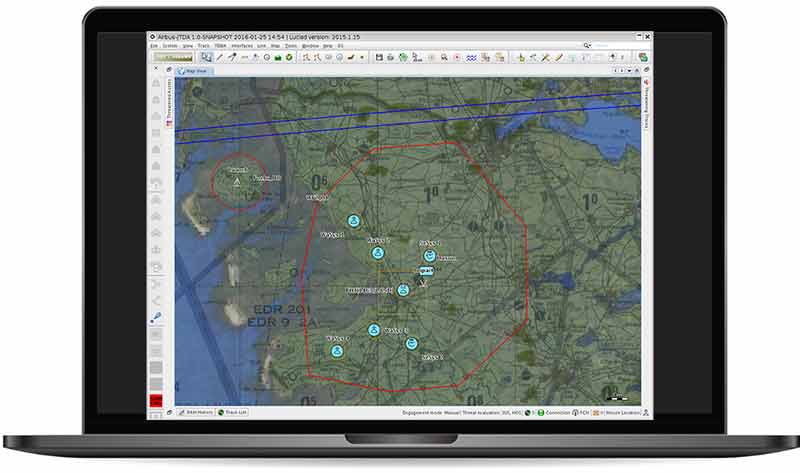Click the FCH status indicator in status bar

point(583,412)
